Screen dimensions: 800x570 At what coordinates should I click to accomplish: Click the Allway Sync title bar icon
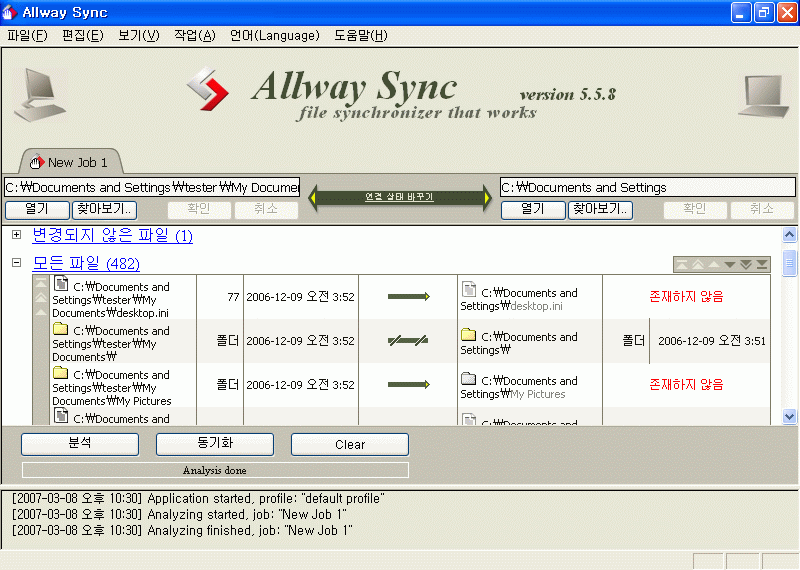(9, 12)
